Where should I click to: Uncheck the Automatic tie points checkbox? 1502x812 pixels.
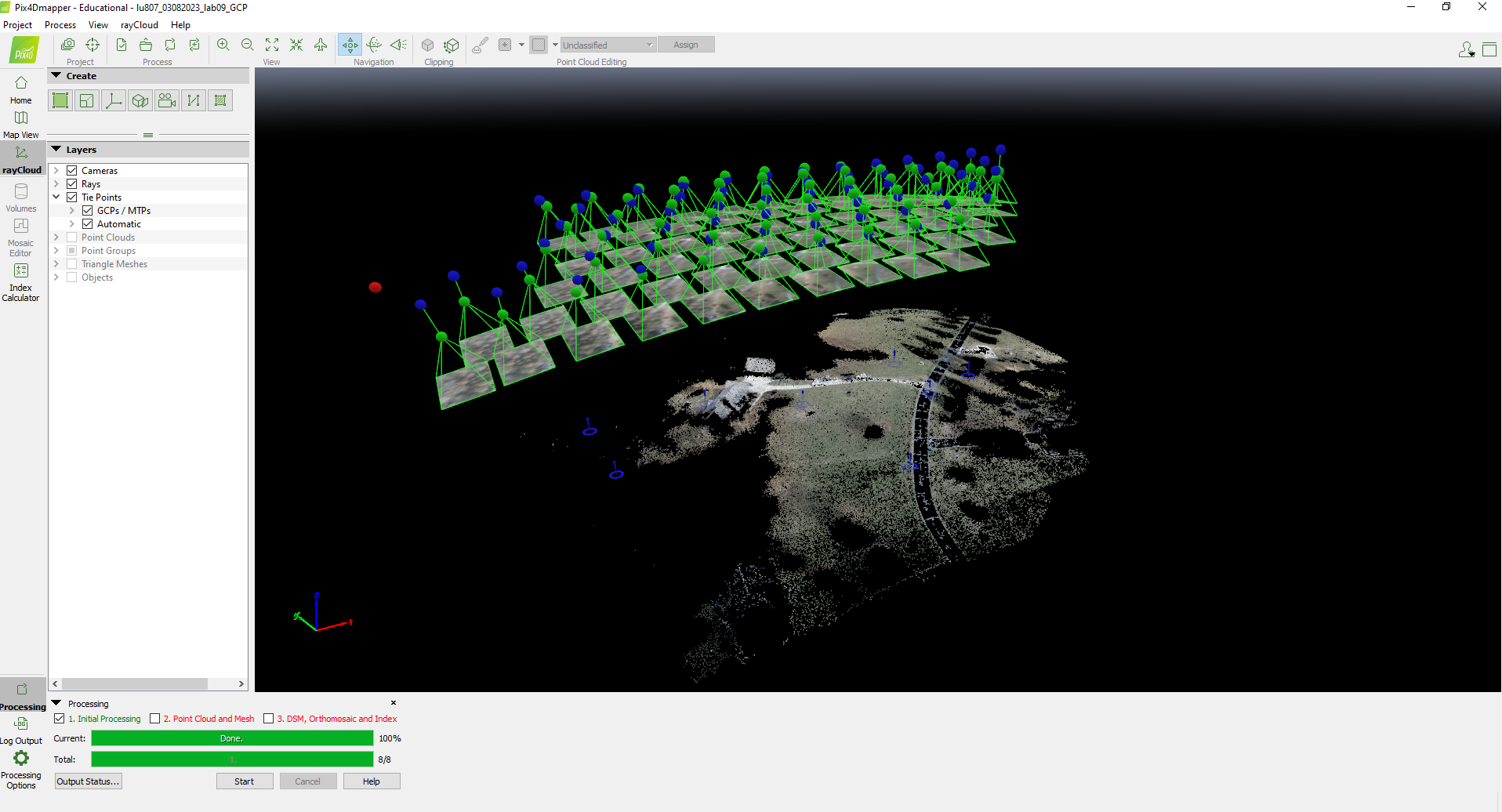pos(88,224)
